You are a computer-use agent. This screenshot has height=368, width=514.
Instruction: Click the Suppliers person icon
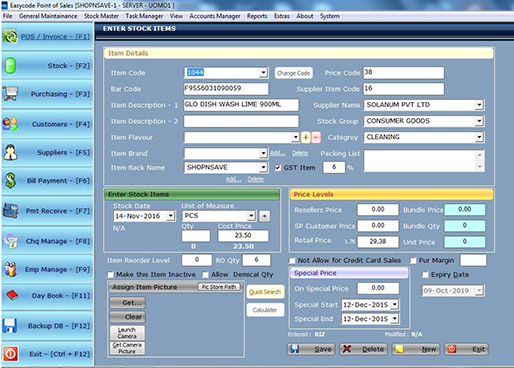pos(10,152)
